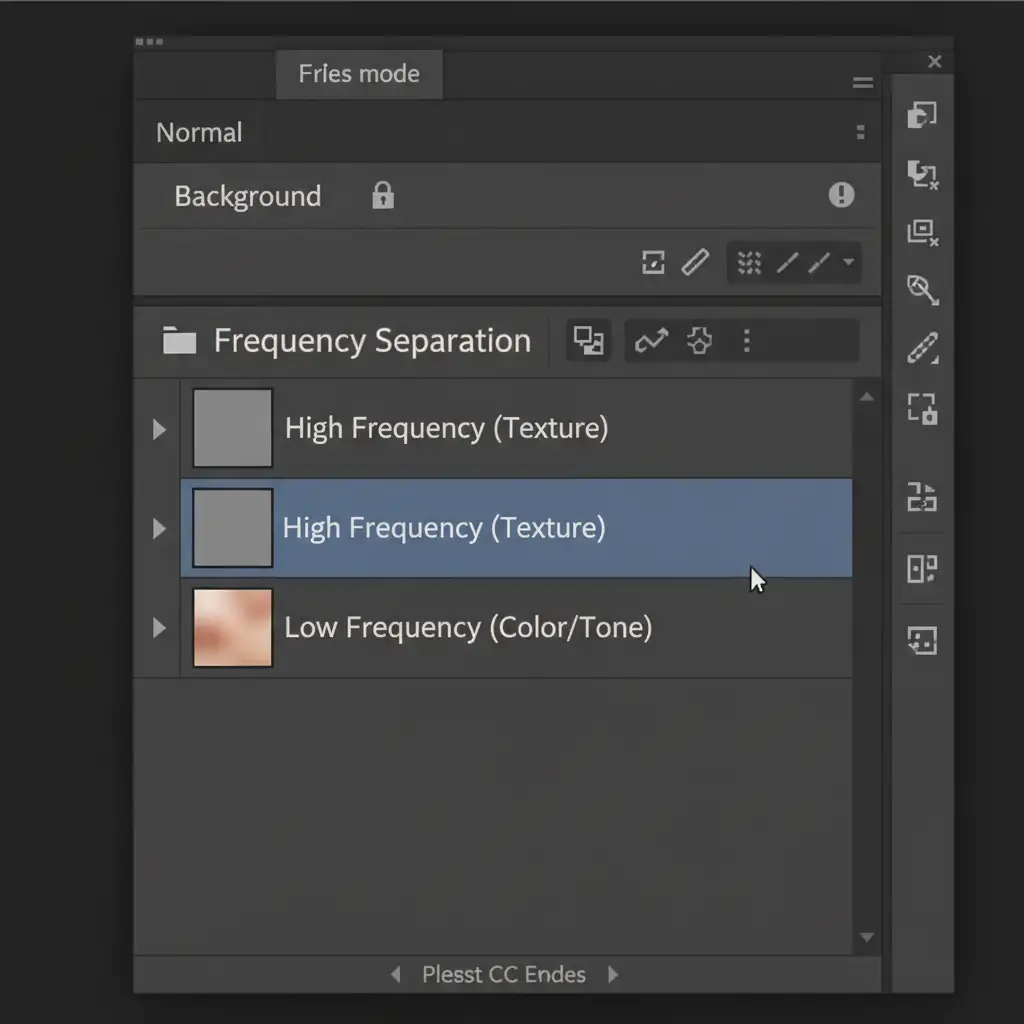This screenshot has height=1024, width=1024.
Task: Toggle the framed leaf icon in Background toolbar
Action: 653,262
